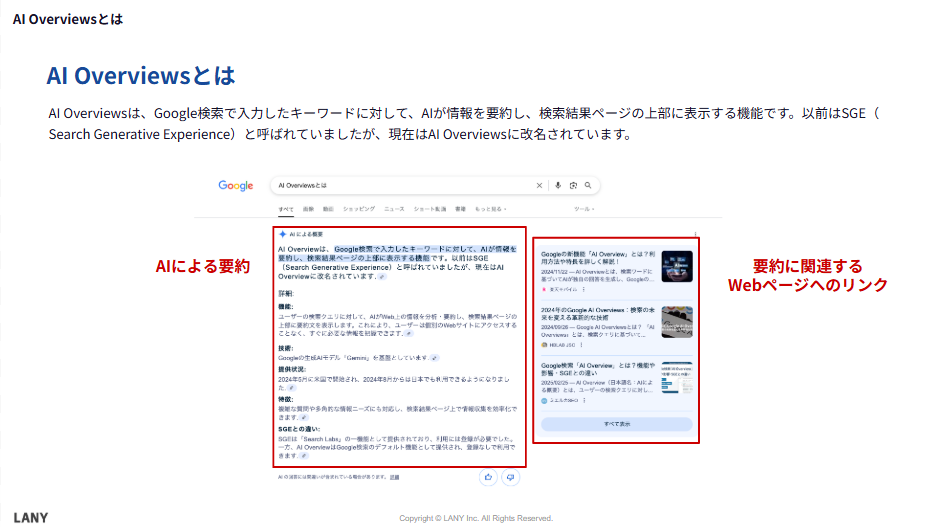Switch to the ニュース search tab
945x527 pixels.
[x=394, y=209]
